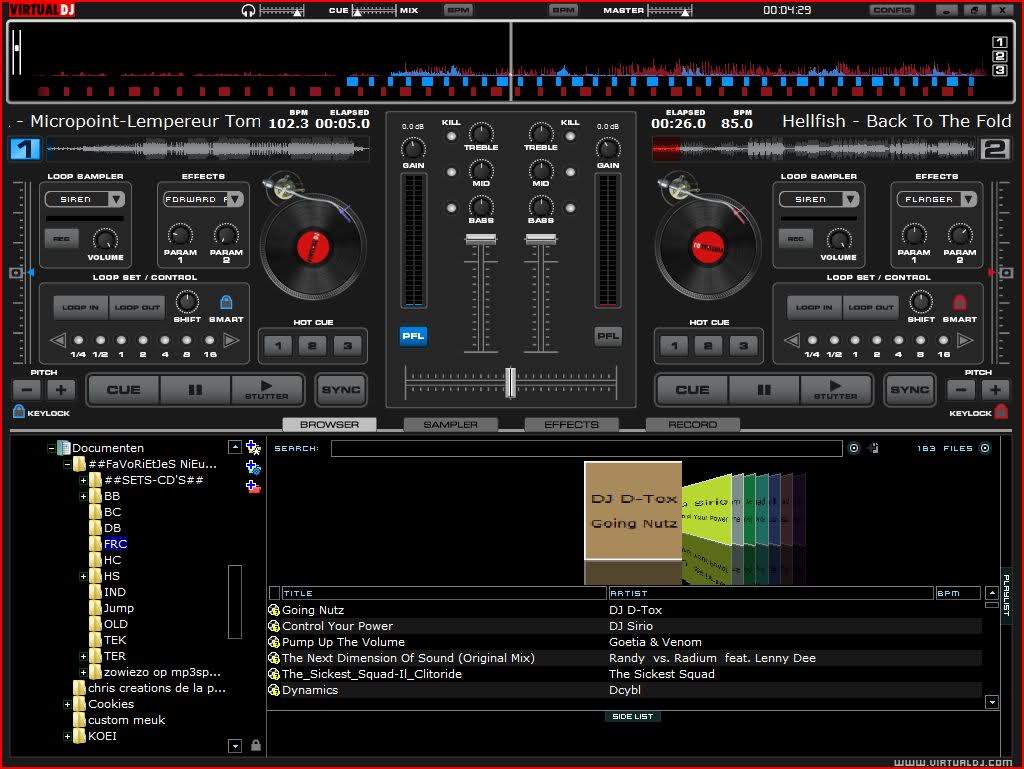Image resolution: width=1024 pixels, height=769 pixels.
Task: Toggle the left deck keylock padlock icon
Action: tap(19, 411)
